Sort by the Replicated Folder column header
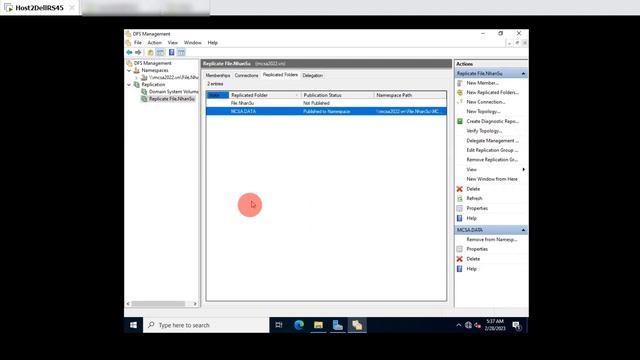Screen dimensions: 640x360 (264, 95)
